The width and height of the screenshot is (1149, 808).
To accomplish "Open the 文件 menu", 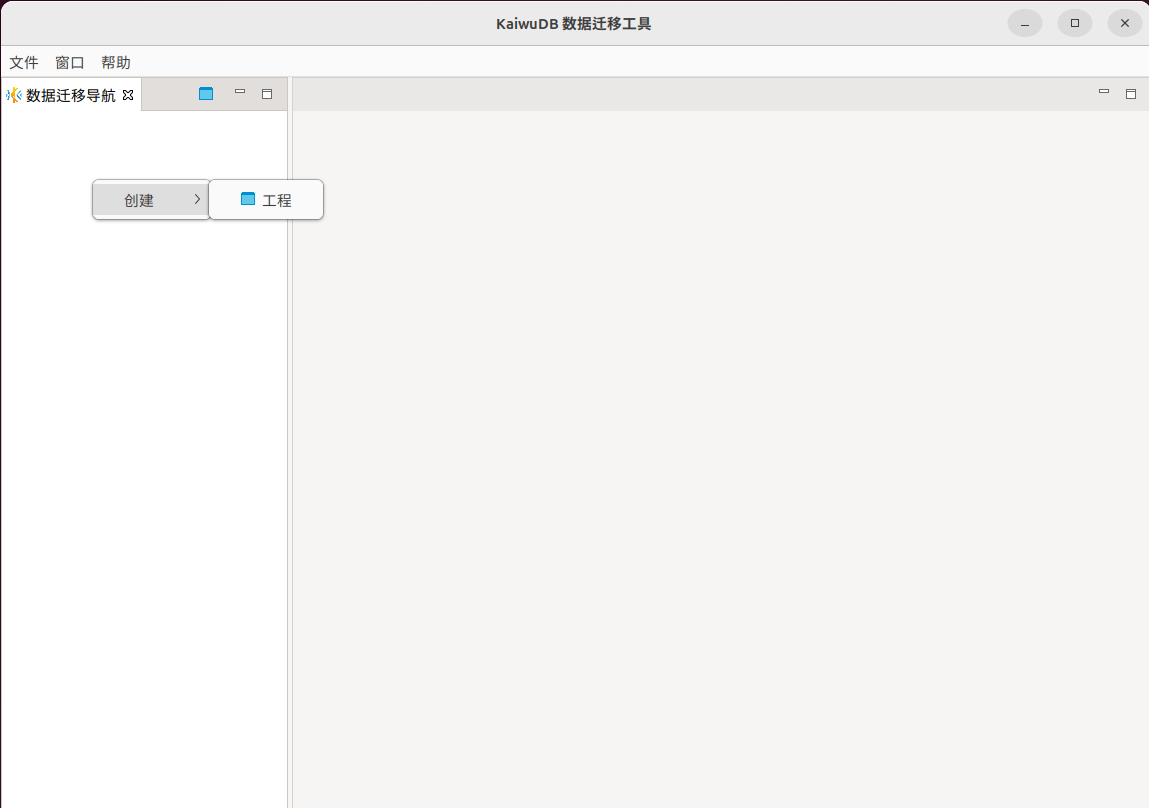I will coord(24,62).
